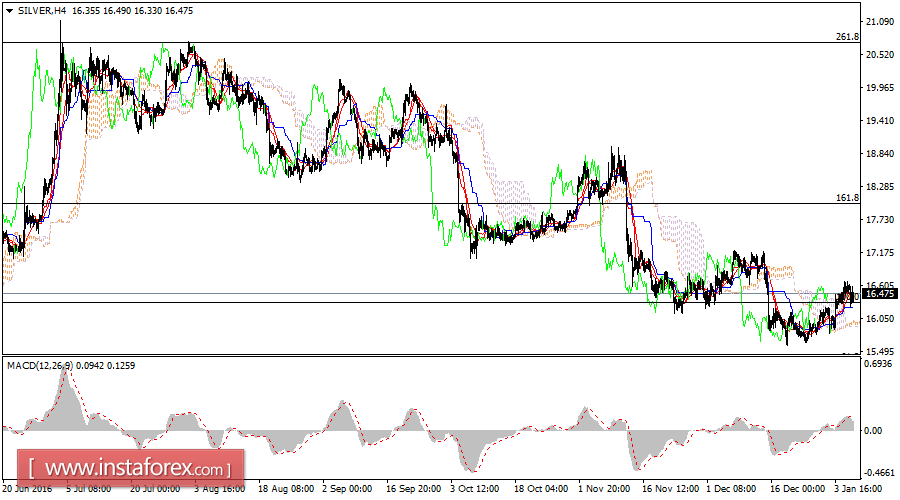
Task: Click the 20.520 price axis value
Action: 880,55
